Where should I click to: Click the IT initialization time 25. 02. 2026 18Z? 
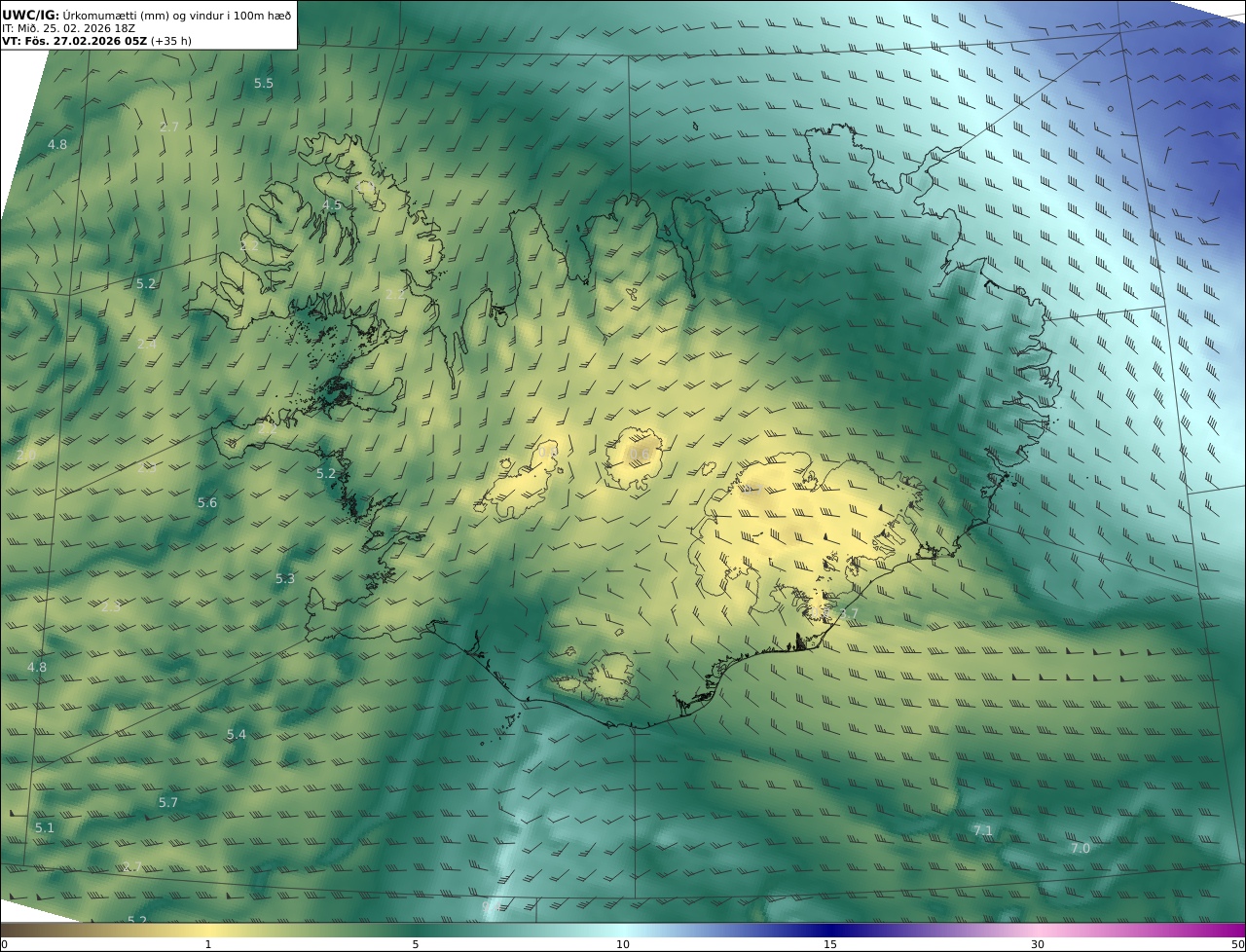(x=68, y=28)
